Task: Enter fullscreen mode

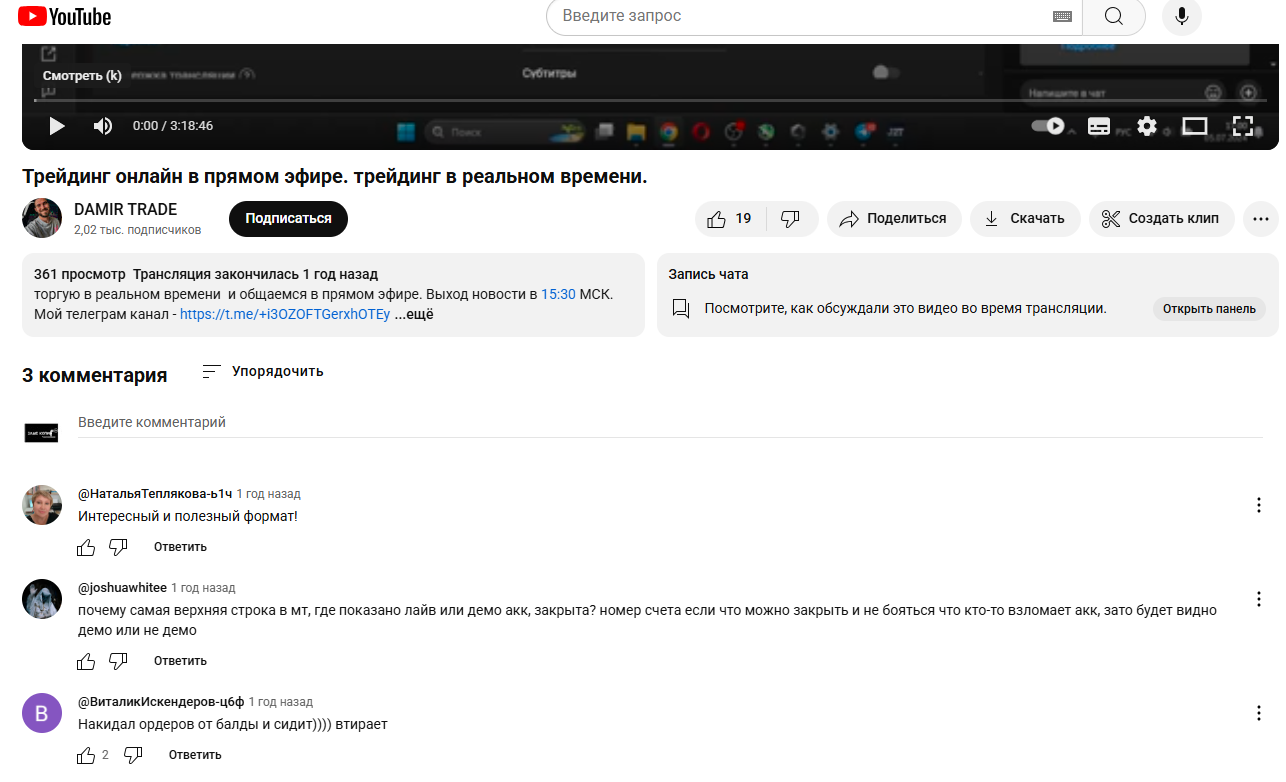Action: 1242,126
